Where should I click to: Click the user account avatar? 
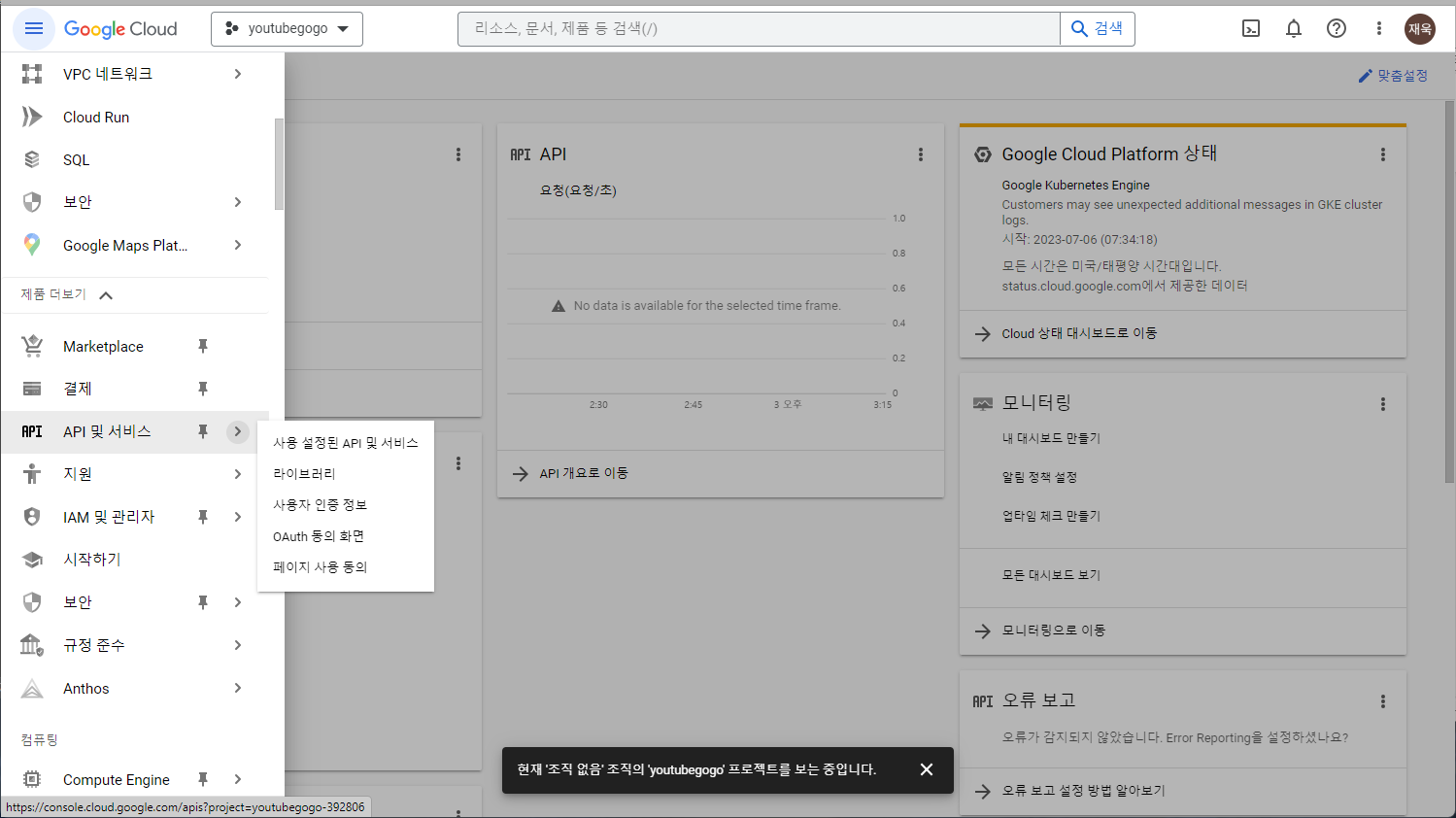(x=1420, y=28)
